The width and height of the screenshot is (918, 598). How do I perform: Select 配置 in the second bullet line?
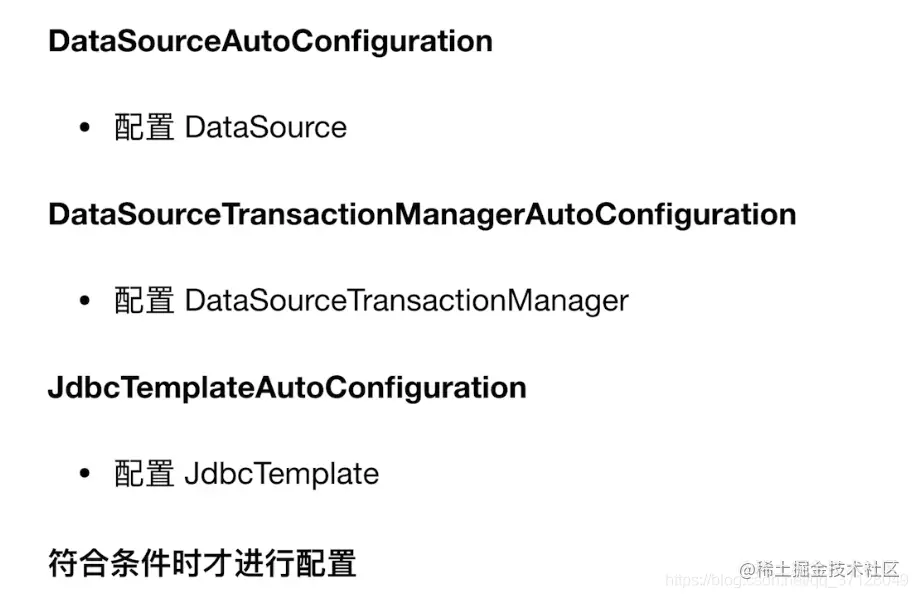pyautogui.click(x=144, y=300)
